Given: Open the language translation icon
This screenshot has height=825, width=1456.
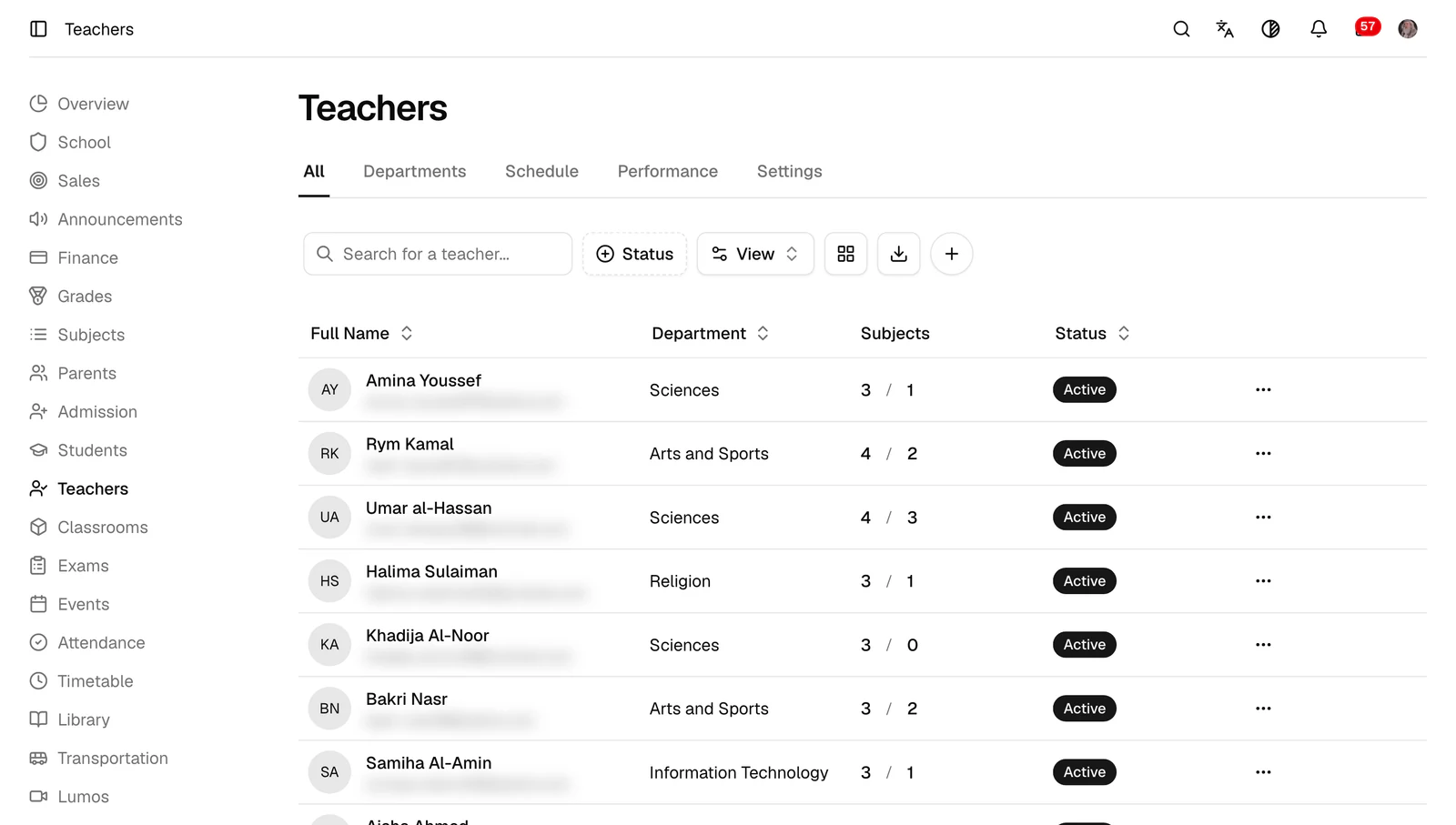Looking at the screenshot, I should [1225, 29].
